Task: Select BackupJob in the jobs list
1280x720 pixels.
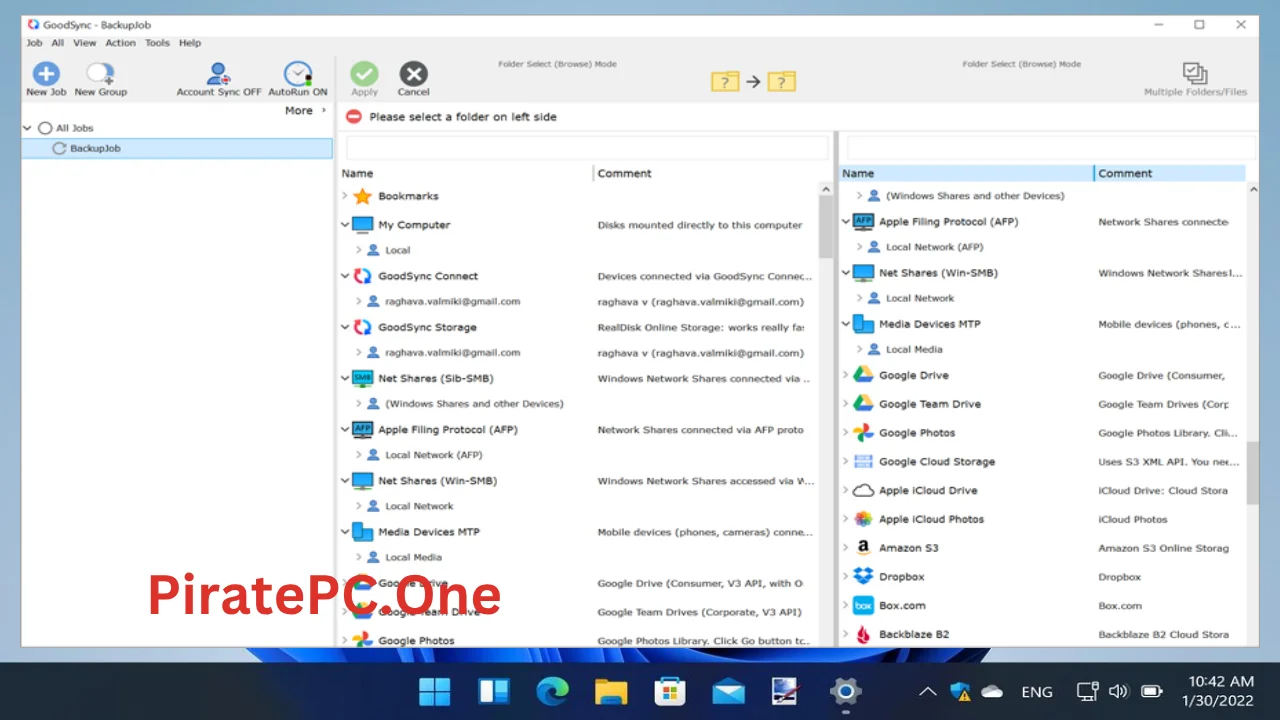Action: (x=177, y=148)
